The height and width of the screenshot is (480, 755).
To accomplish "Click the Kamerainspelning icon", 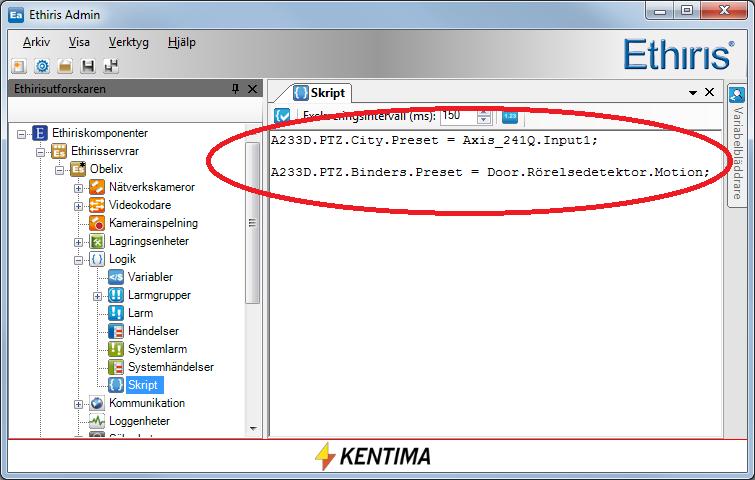I will pos(97,223).
